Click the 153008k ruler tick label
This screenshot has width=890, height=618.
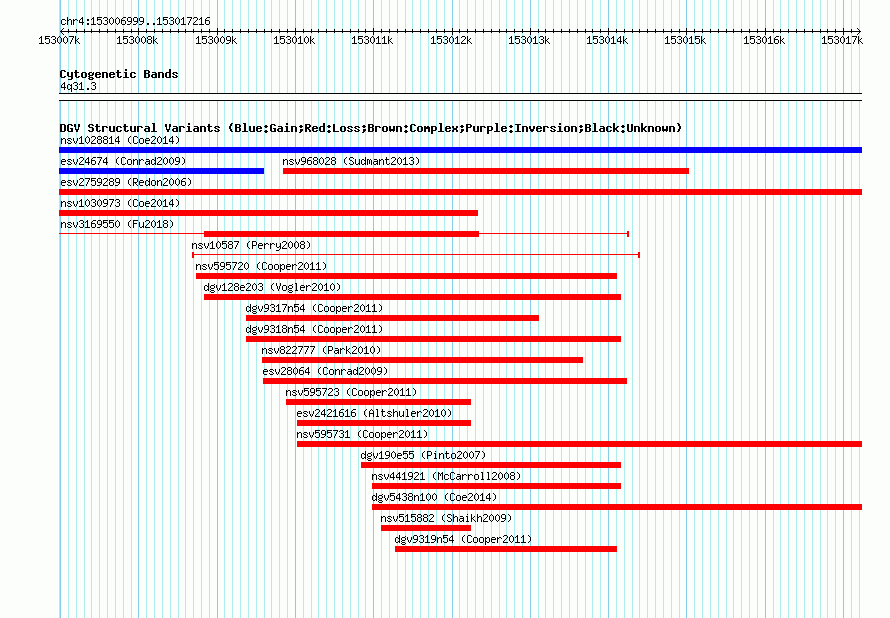137,40
